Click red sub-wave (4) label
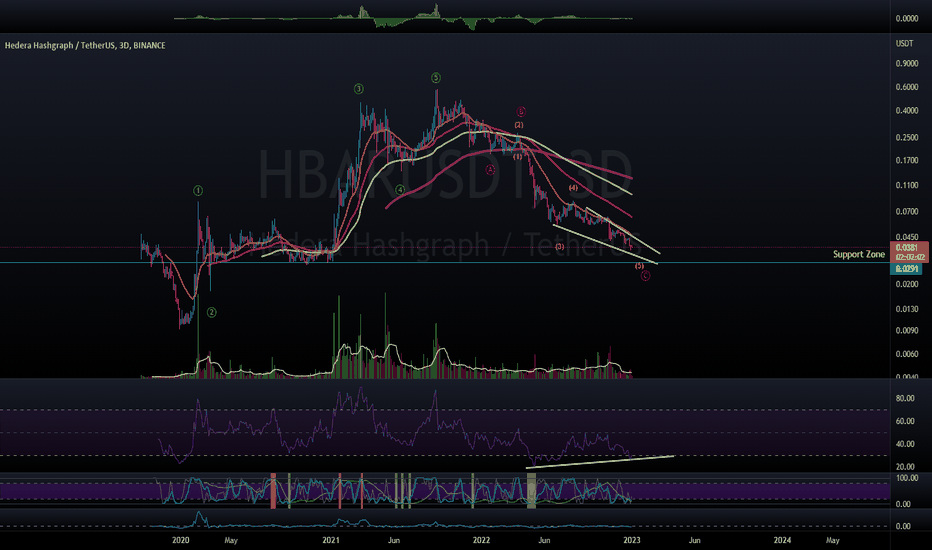Screen dimensions: 932x550 tap(573, 188)
